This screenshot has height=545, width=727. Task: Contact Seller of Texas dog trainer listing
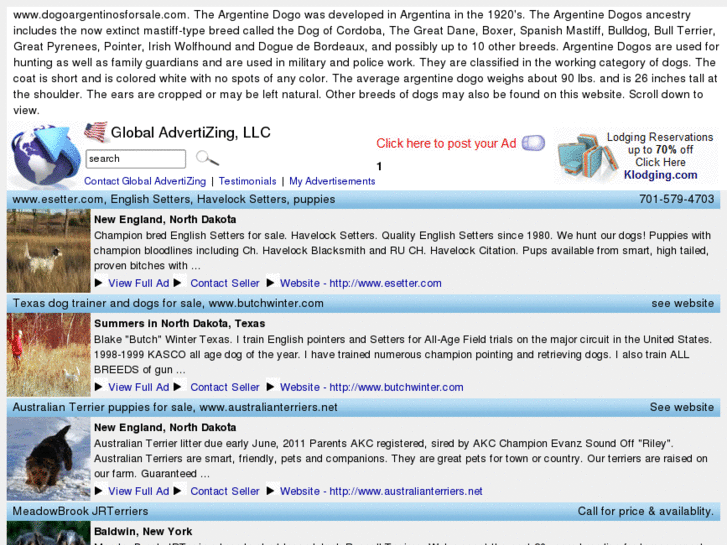coord(225,387)
